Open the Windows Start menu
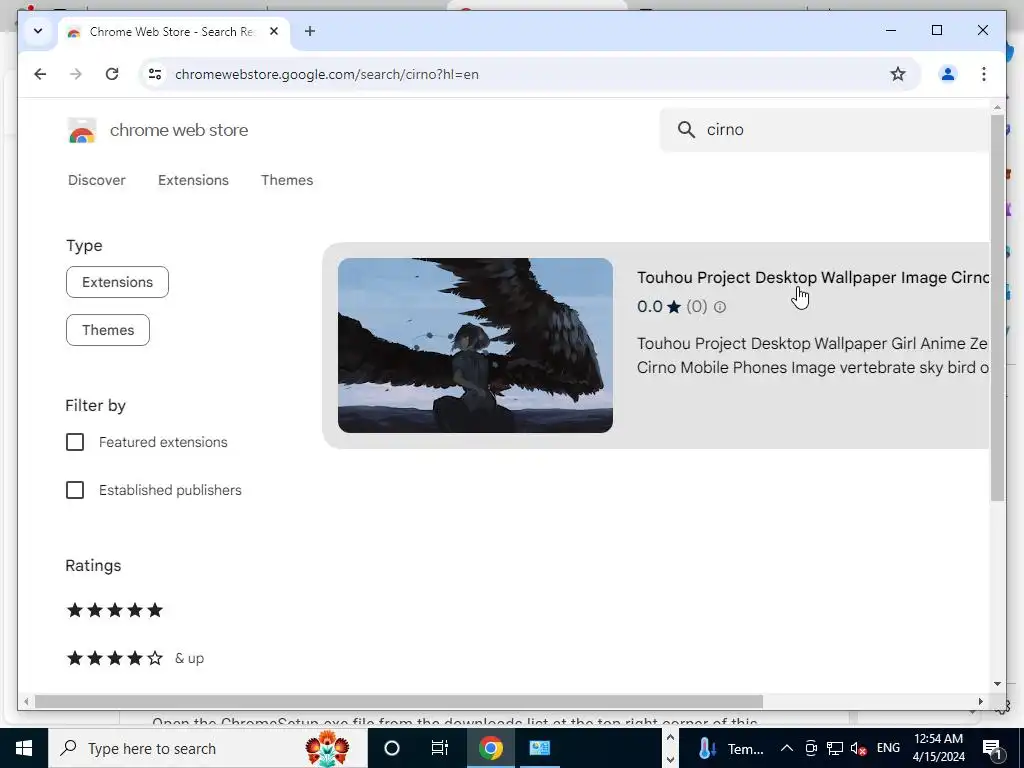The width and height of the screenshot is (1024, 768). pos(24,748)
